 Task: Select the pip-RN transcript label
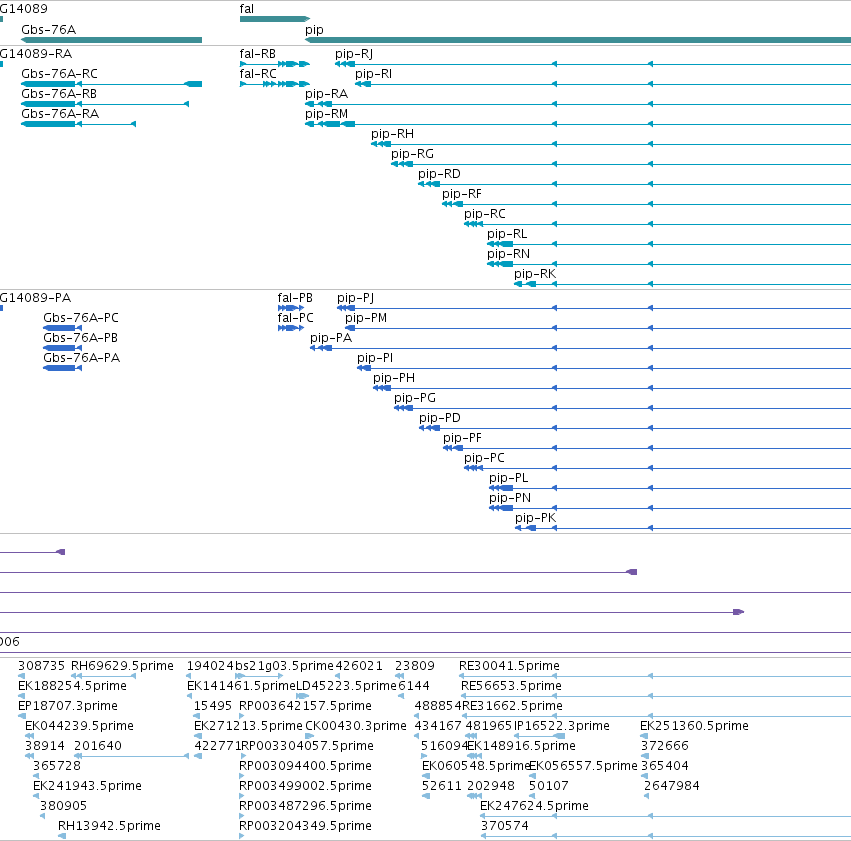[x=508, y=254]
